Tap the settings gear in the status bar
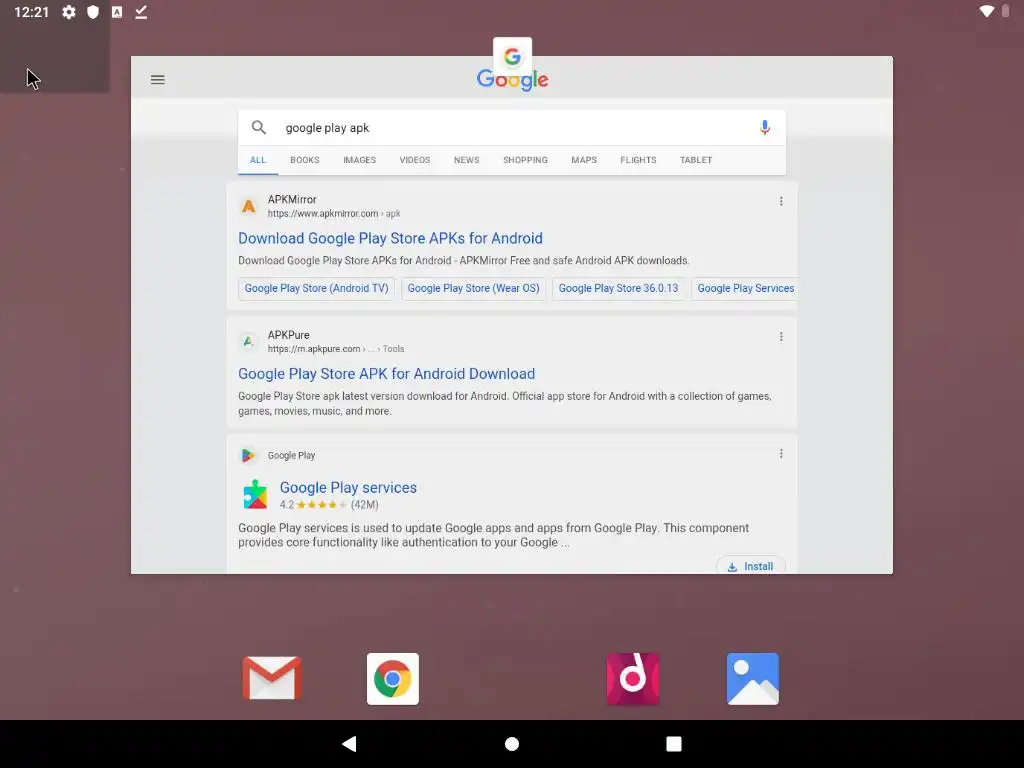This screenshot has width=1024, height=768. [69, 12]
